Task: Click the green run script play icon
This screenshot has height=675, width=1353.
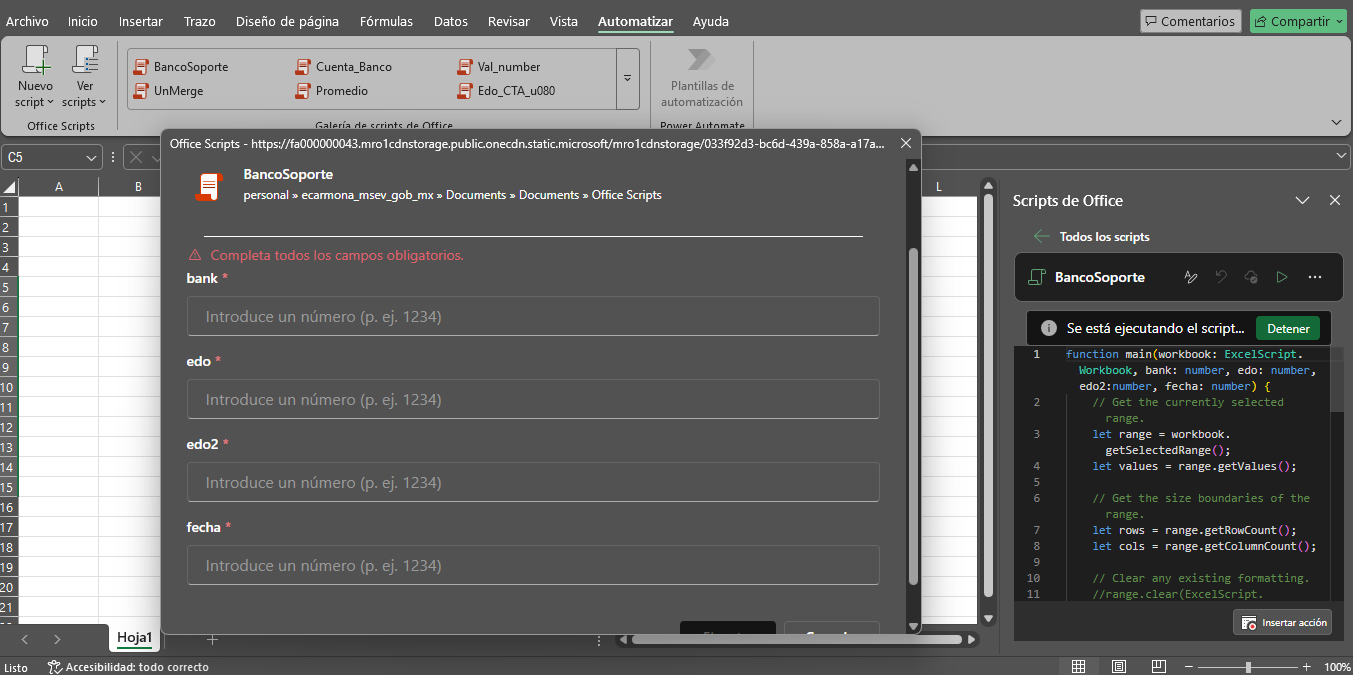Action: [x=1282, y=277]
